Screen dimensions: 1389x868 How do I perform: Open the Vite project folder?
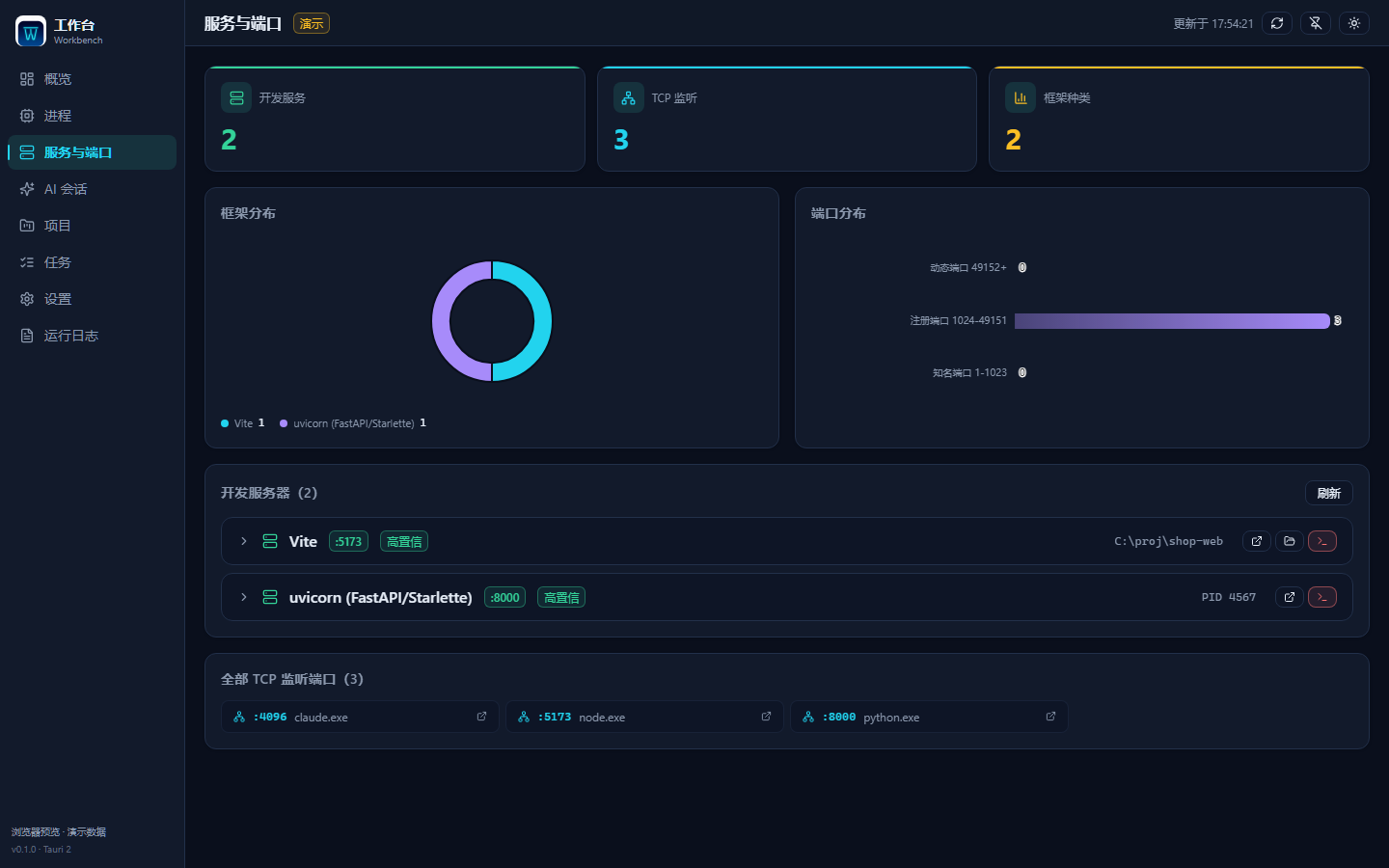click(x=1290, y=541)
